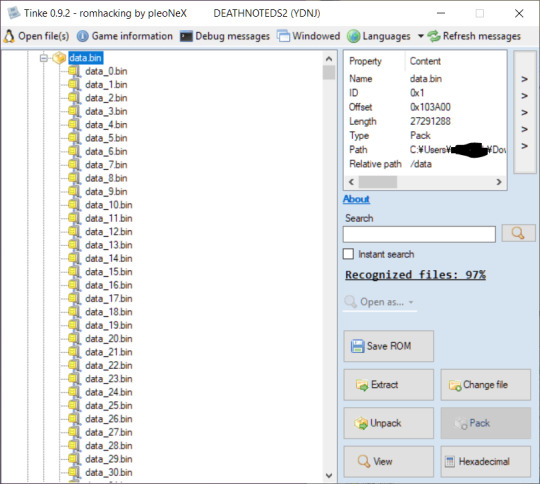Screen dimensions: 540x484
Task: Click data_20.bin in the tree
Action: [x=109, y=339]
